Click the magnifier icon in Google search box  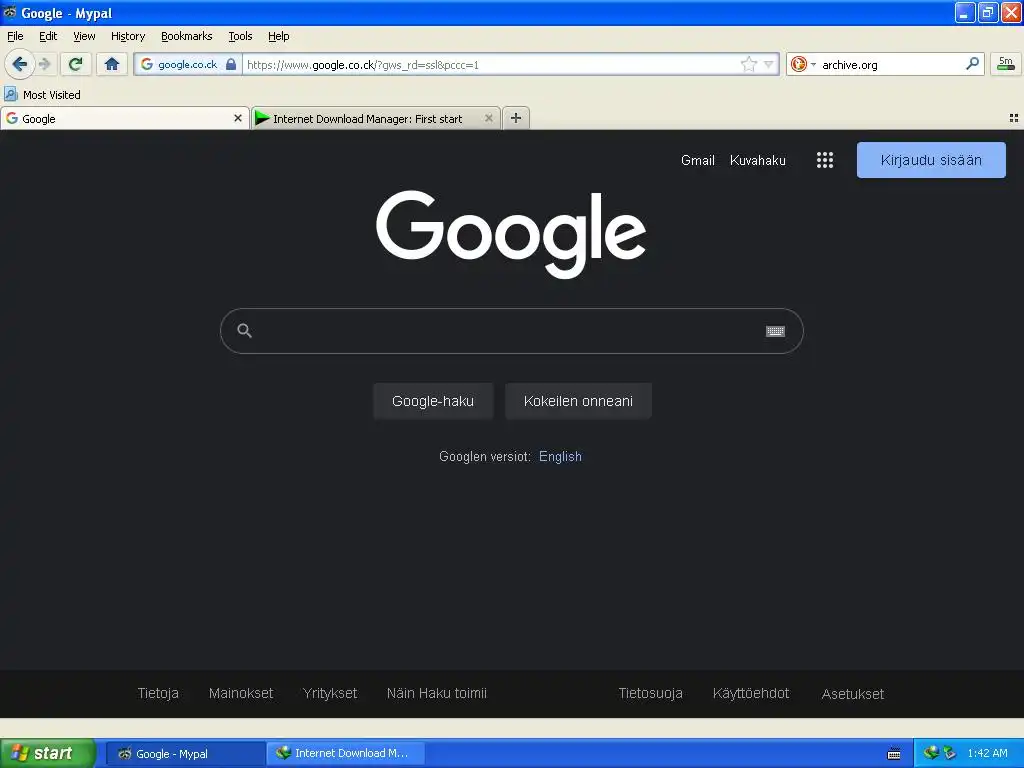tap(244, 330)
